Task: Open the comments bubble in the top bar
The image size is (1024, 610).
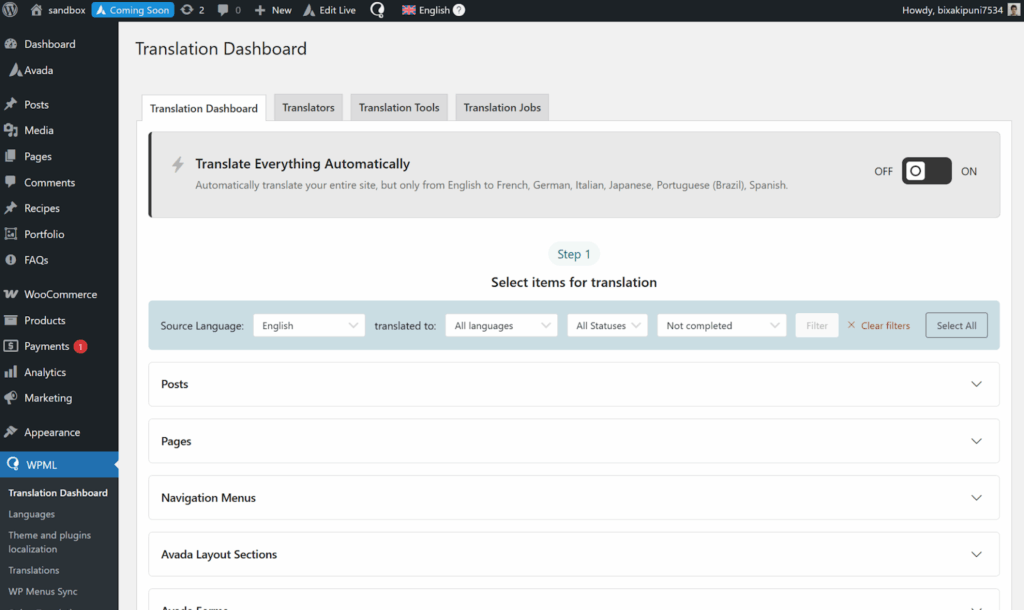Action: 222,10
